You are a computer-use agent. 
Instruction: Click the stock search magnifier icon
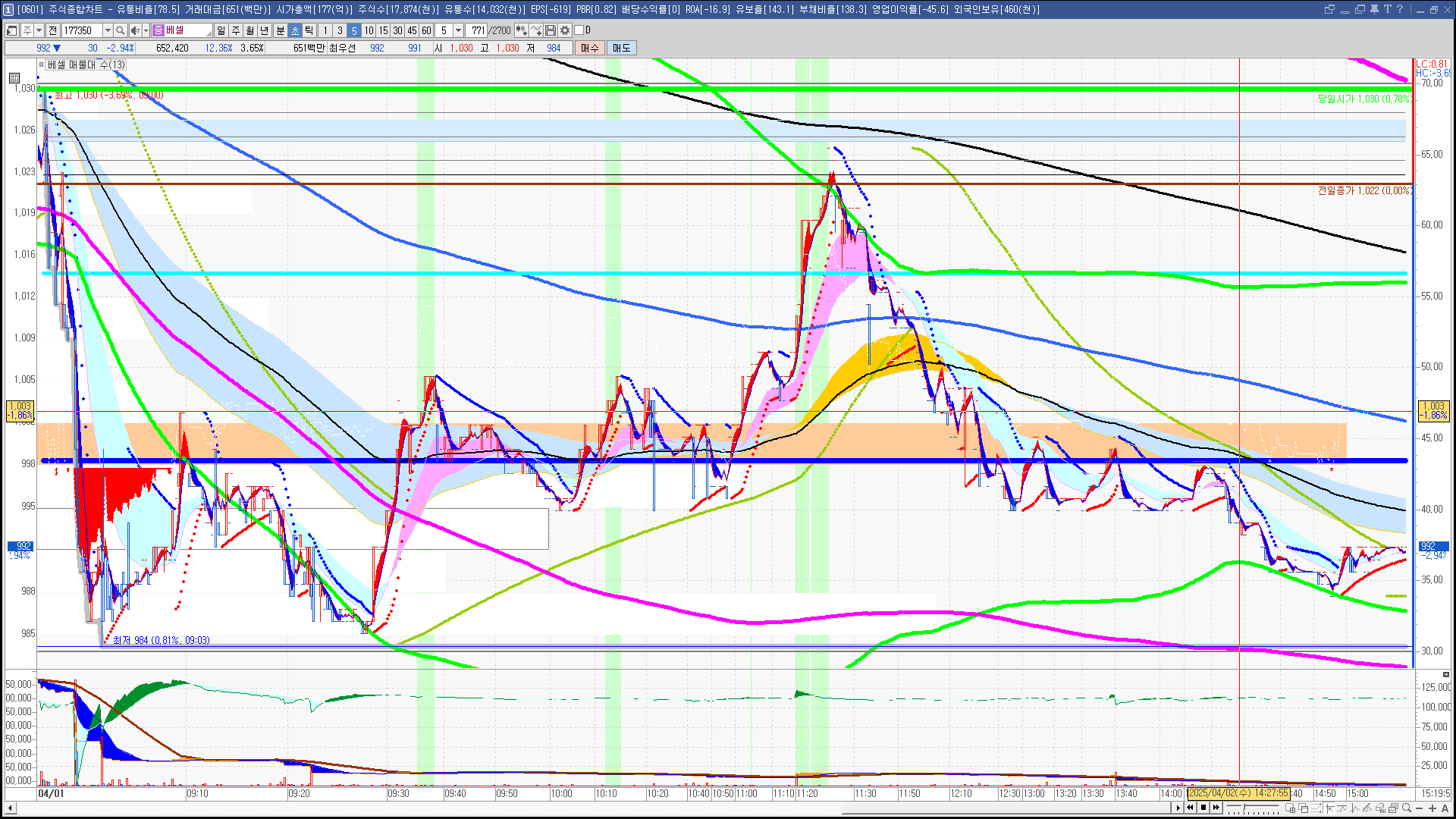tap(120, 30)
